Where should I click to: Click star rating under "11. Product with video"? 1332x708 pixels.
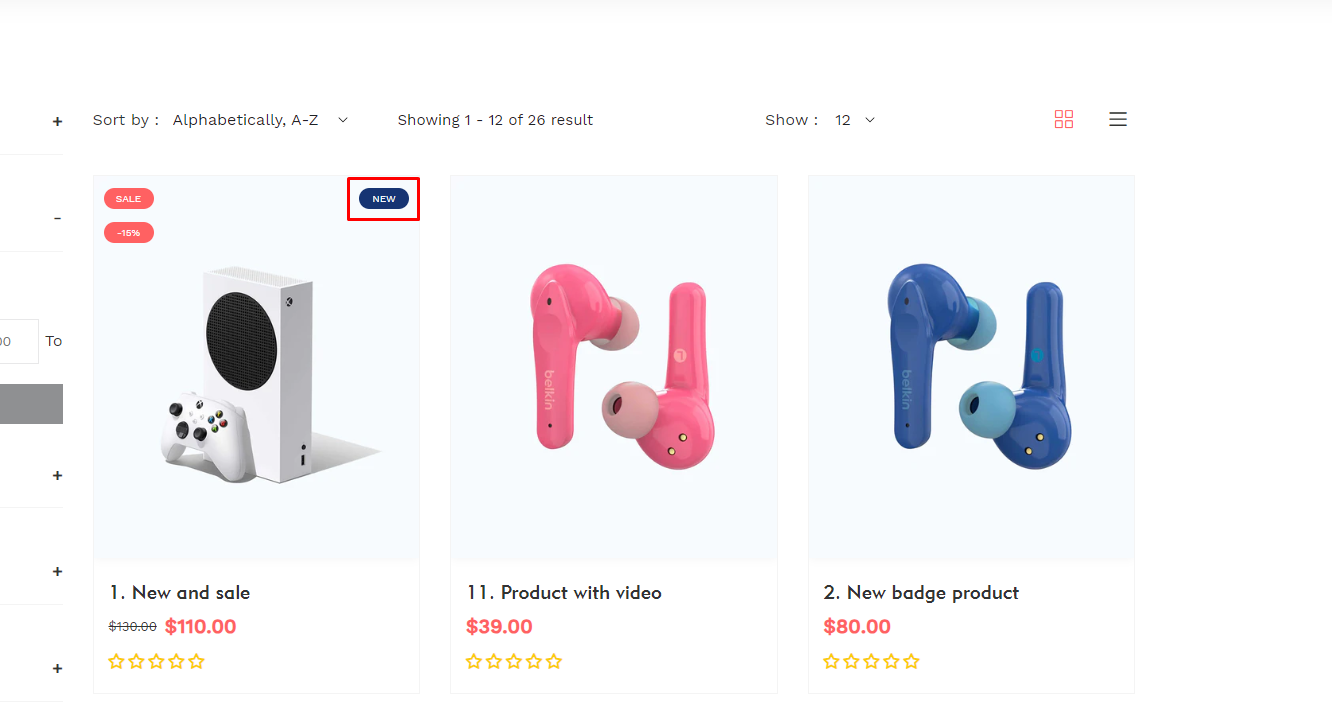[x=514, y=661]
